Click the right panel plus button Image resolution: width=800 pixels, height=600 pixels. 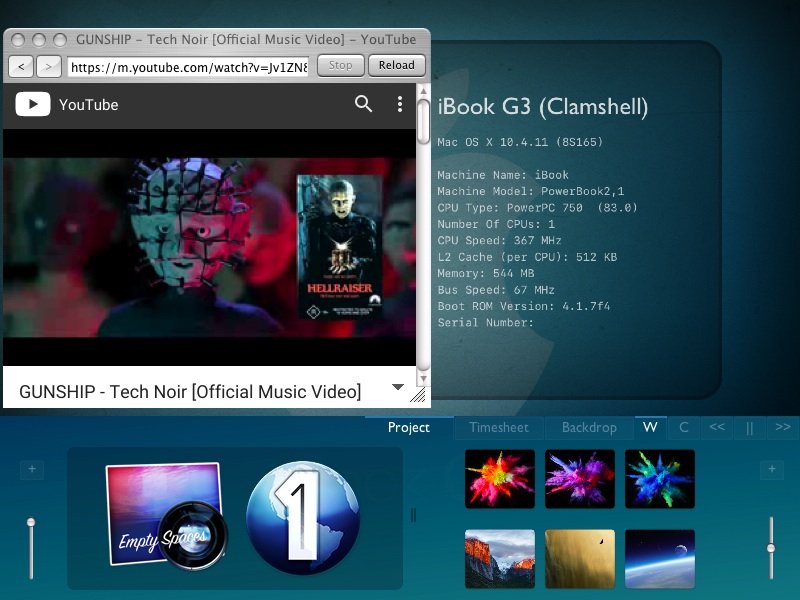tap(772, 469)
